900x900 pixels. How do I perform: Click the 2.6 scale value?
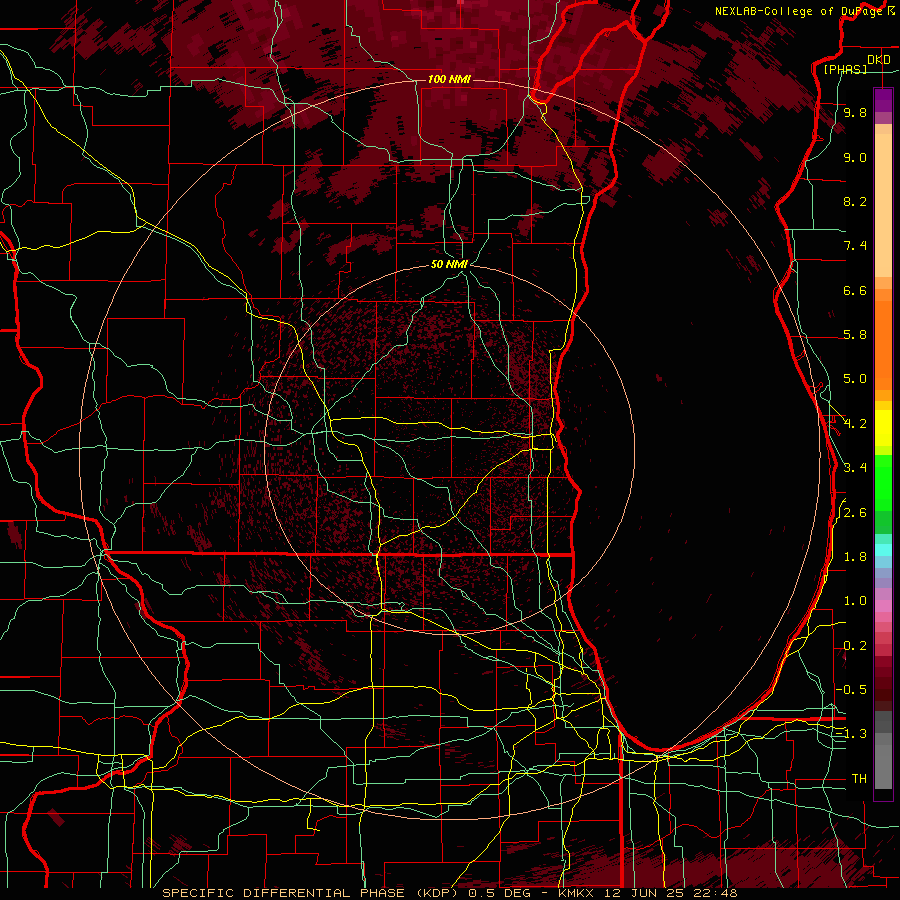(855, 513)
